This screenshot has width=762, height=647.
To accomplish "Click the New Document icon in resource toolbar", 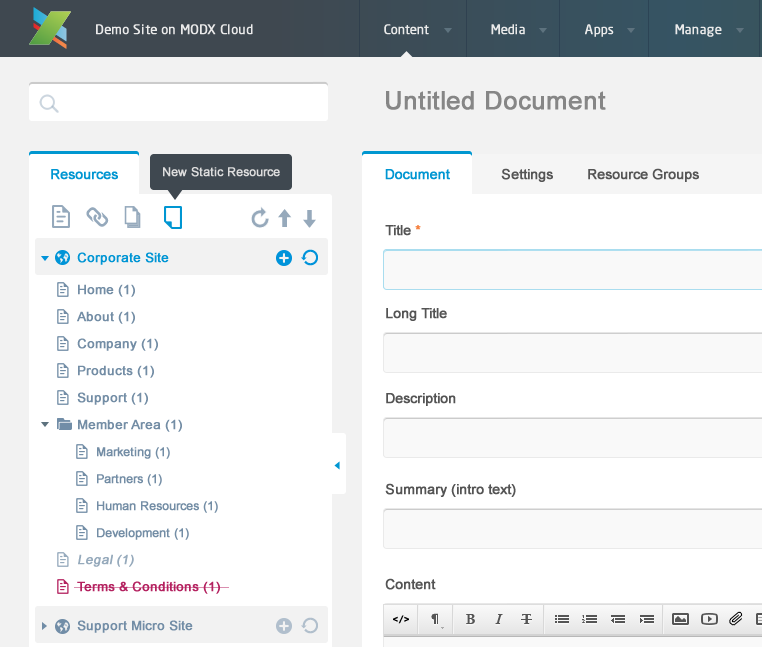I will (x=61, y=217).
